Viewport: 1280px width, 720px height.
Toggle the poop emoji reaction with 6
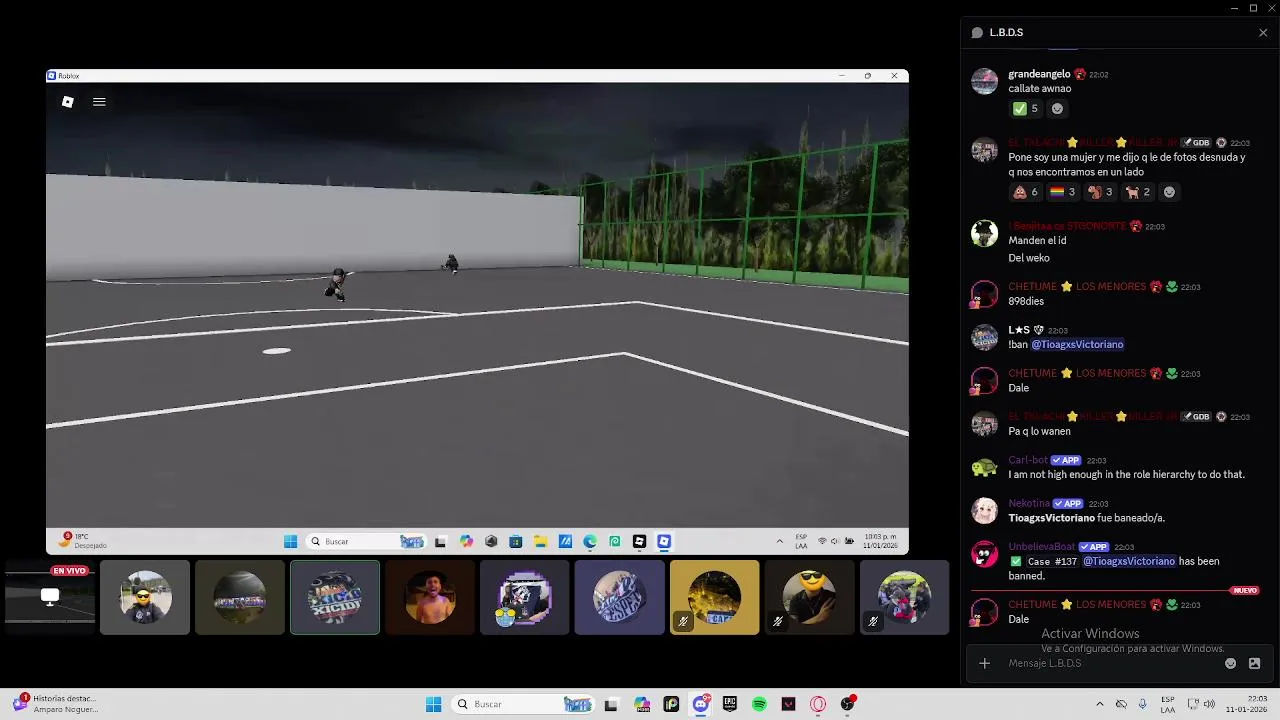1025,192
